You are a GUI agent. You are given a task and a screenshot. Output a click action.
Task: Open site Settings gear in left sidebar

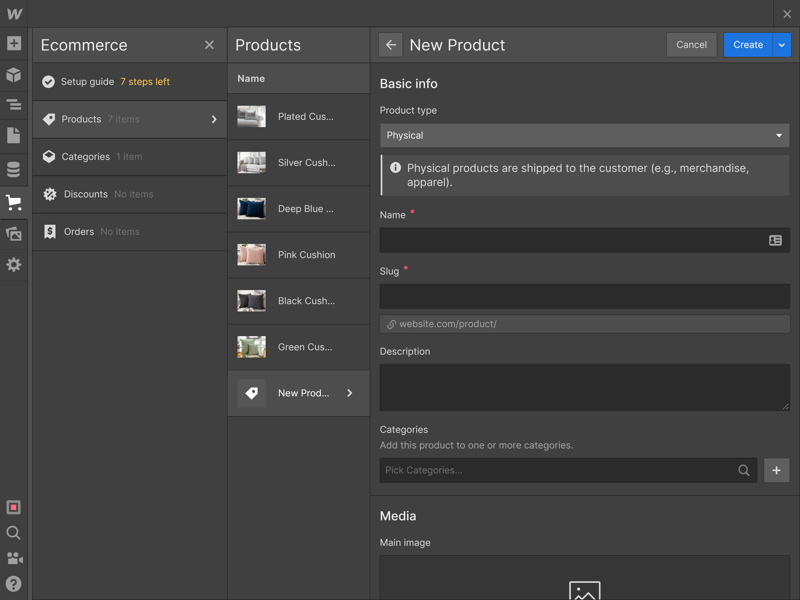pos(14,265)
